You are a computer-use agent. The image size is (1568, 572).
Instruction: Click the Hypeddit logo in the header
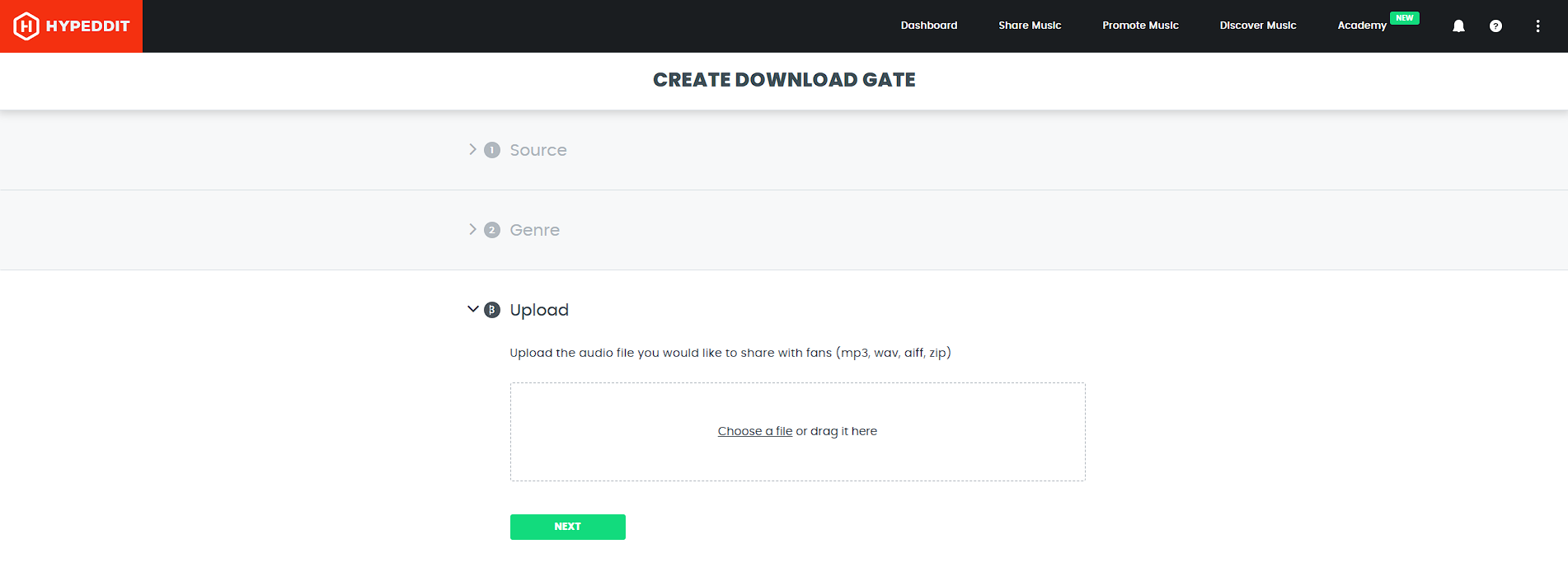(x=72, y=26)
